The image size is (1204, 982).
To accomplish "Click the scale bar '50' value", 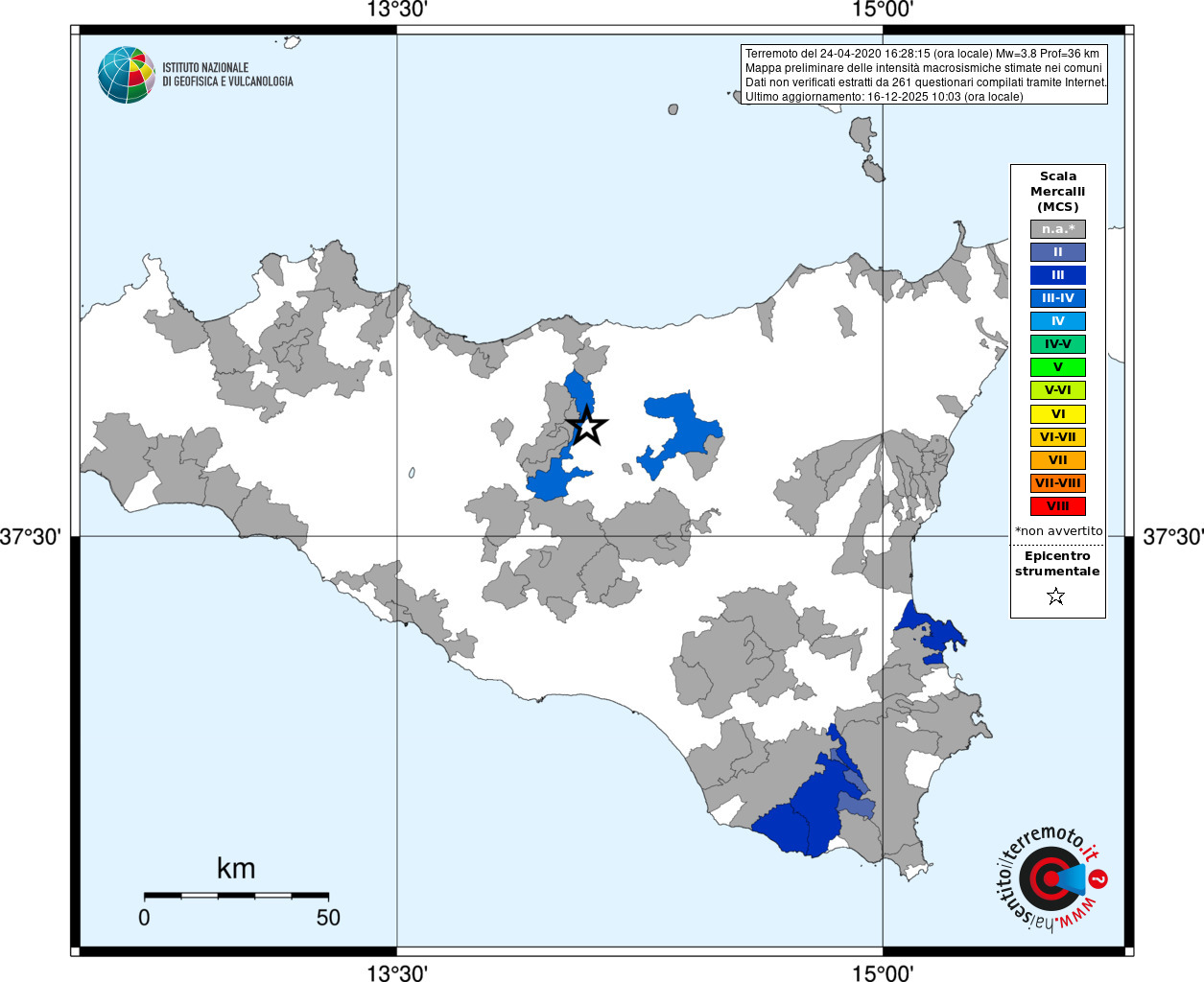I will coord(328,918).
